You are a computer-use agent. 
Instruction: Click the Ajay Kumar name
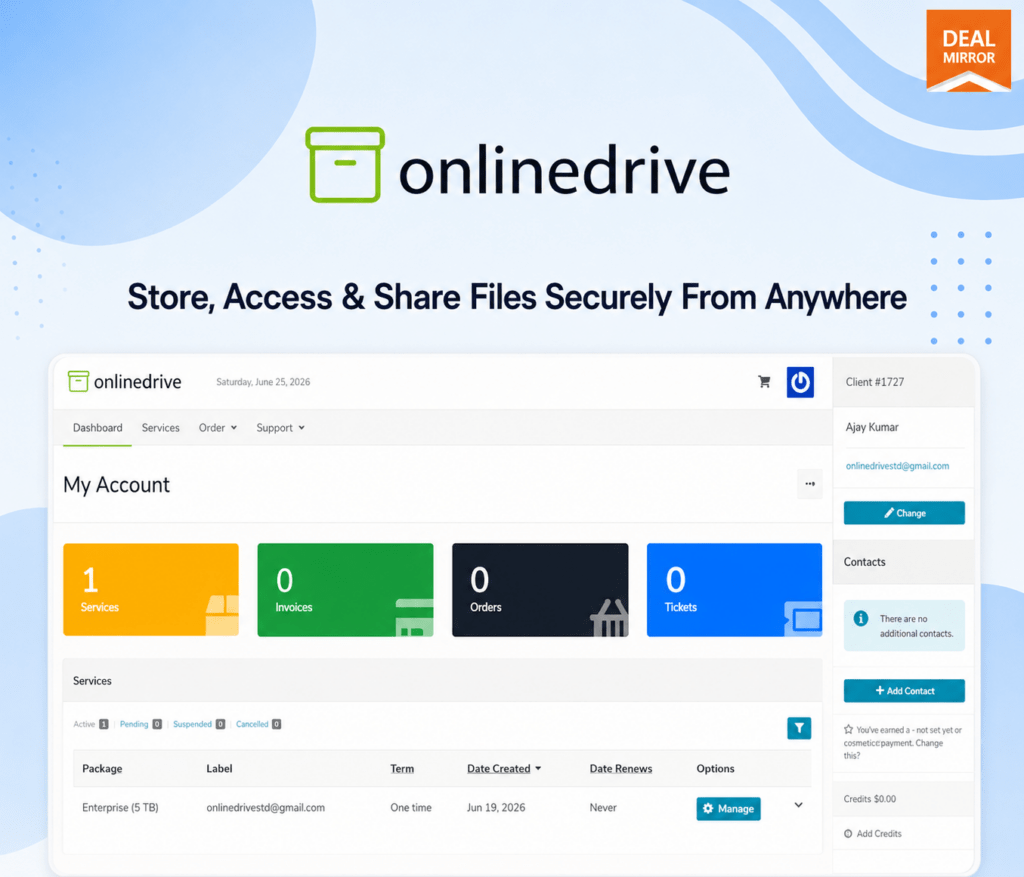tap(872, 427)
